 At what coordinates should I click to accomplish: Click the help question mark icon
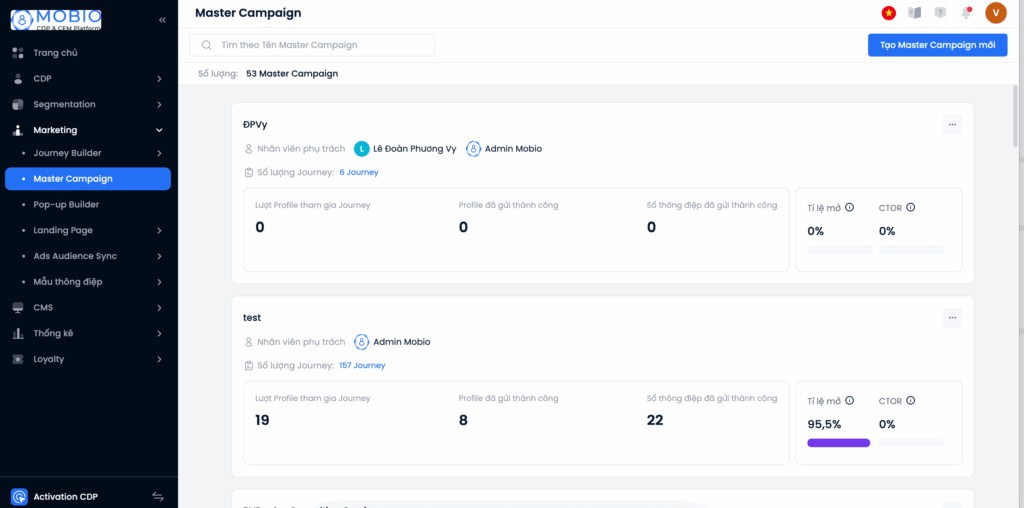[x=940, y=13]
